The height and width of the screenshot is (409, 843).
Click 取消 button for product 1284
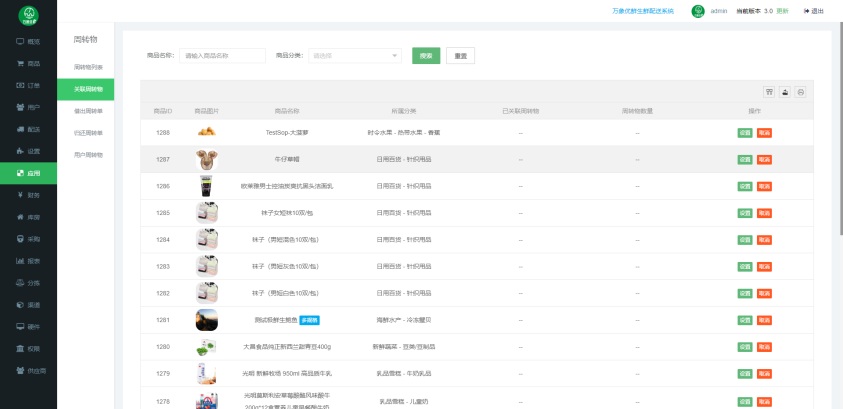pyautogui.click(x=764, y=240)
